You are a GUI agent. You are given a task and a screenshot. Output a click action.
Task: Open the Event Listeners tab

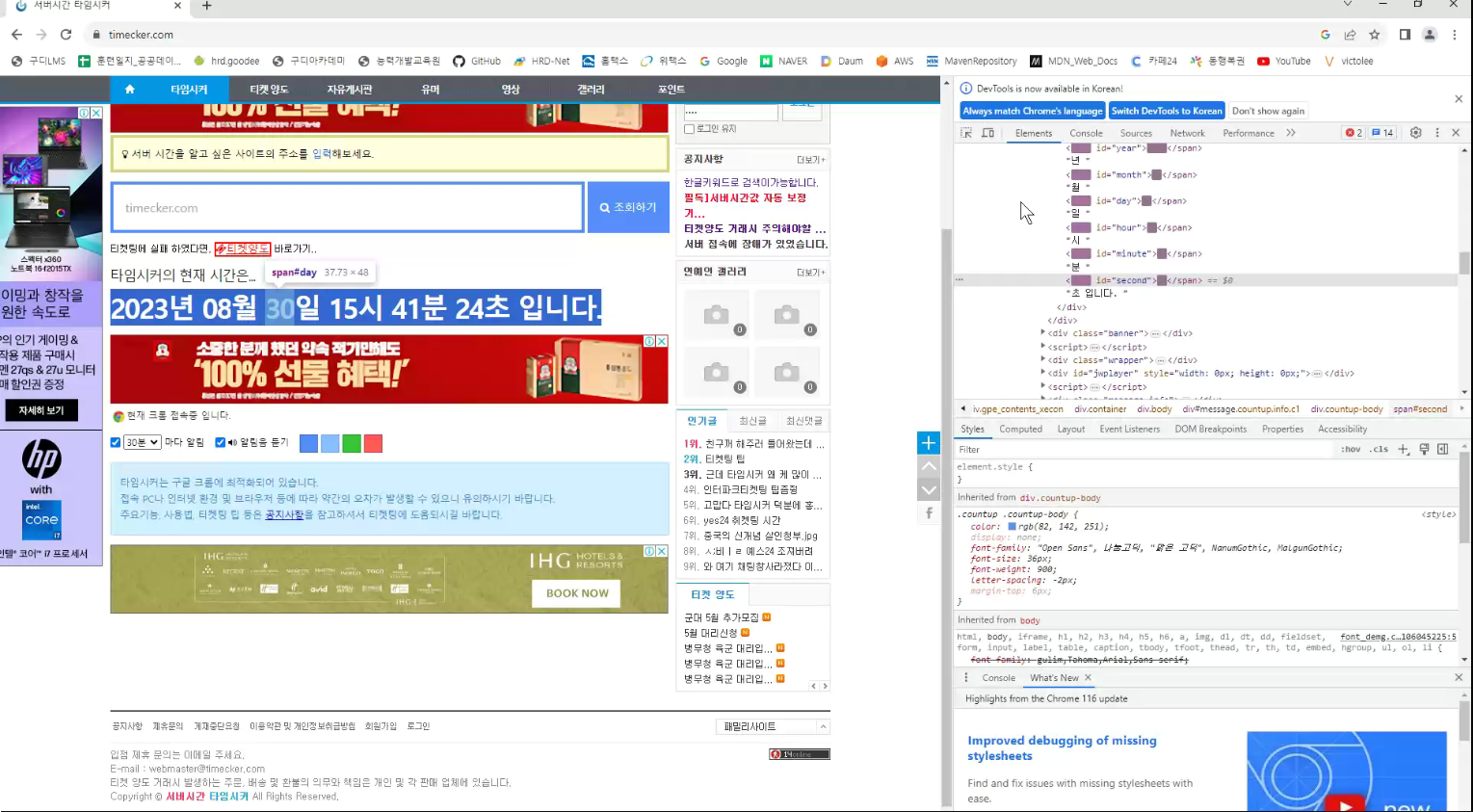(x=1129, y=429)
